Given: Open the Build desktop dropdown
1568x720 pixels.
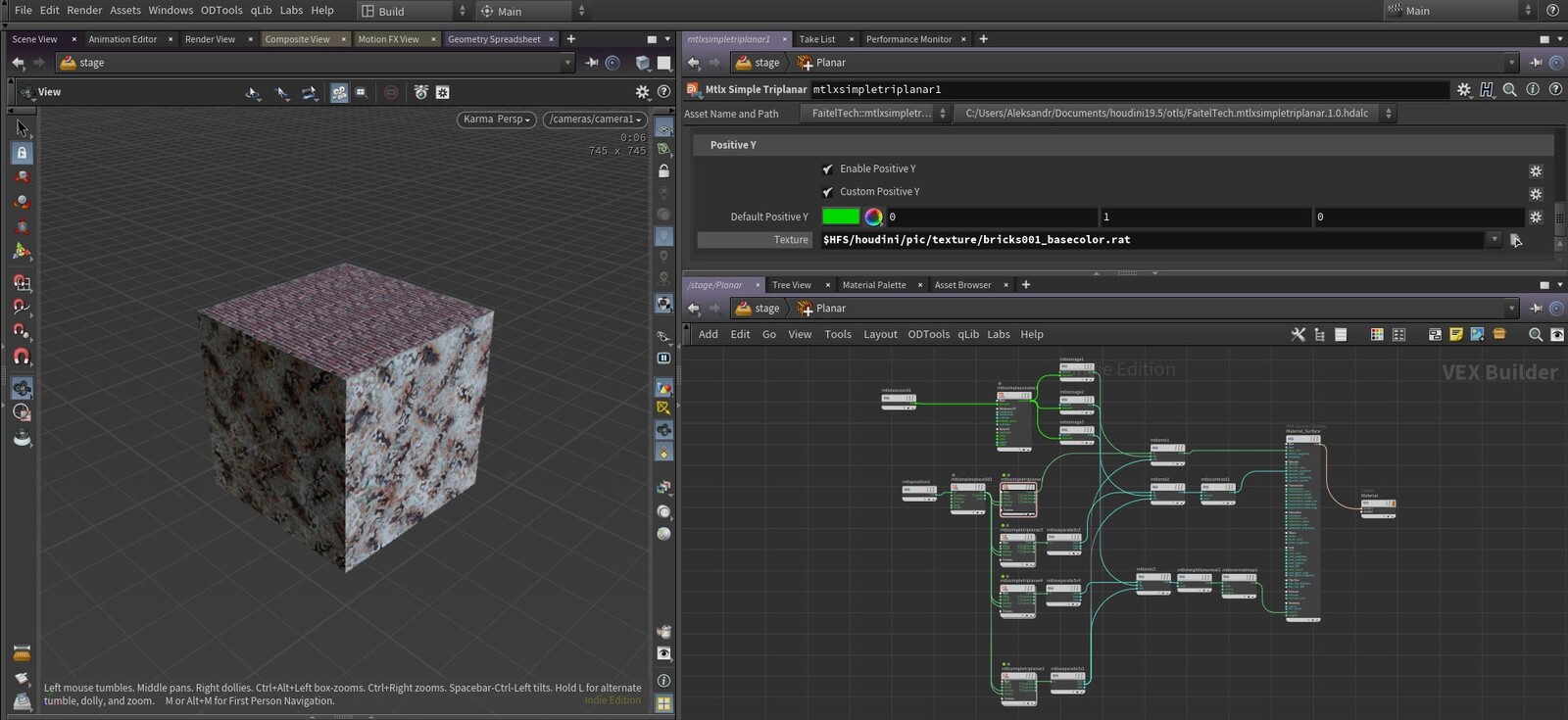Looking at the screenshot, I should 414,11.
